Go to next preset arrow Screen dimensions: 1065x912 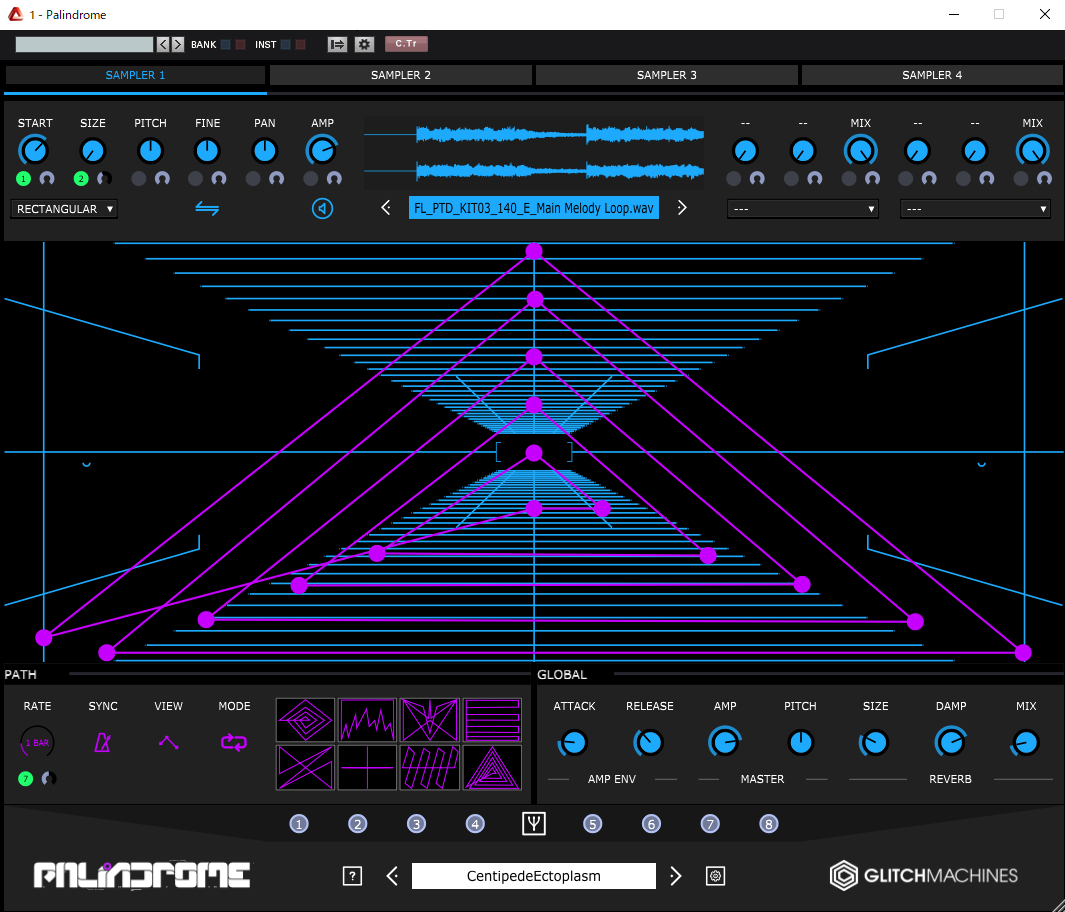[x=675, y=876]
